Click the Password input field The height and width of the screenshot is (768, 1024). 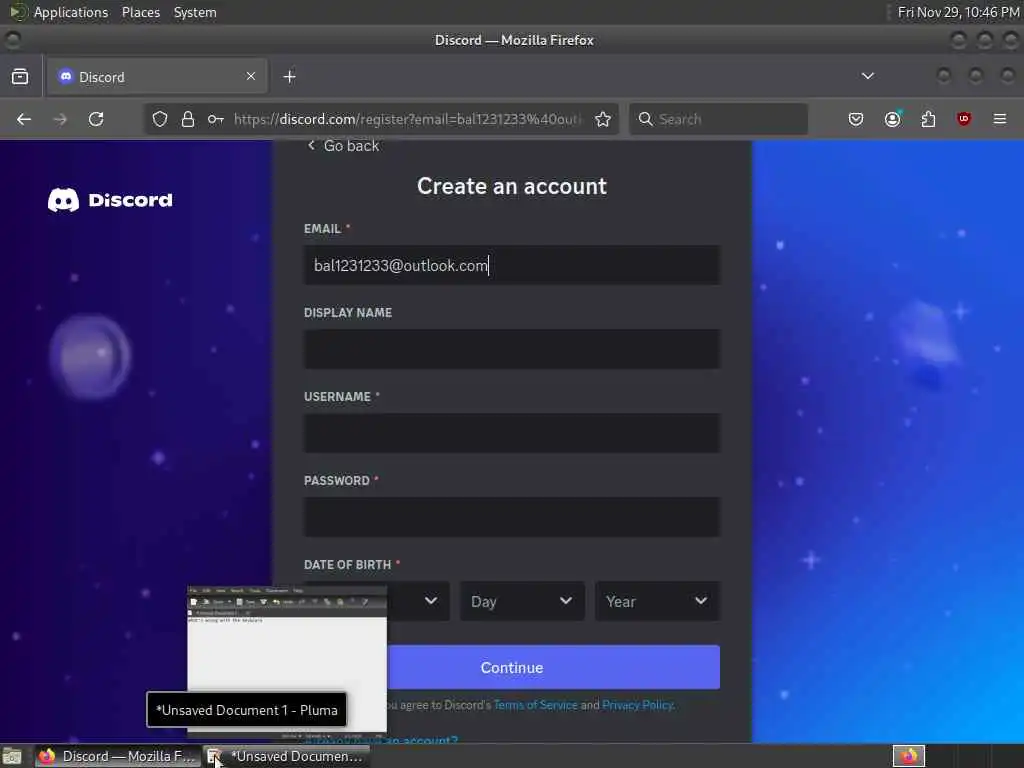click(x=512, y=517)
